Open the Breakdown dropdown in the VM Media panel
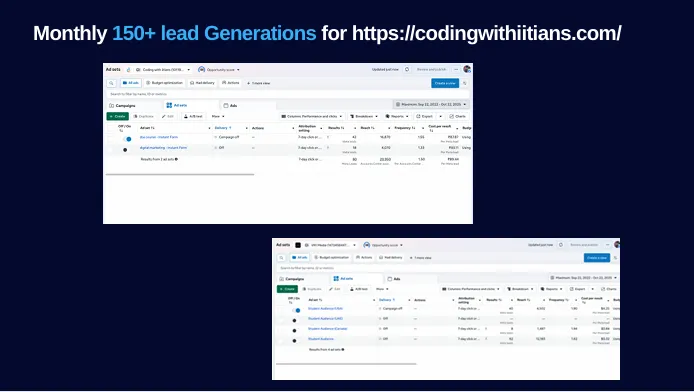Screen dimensions: 694x392 520,289
